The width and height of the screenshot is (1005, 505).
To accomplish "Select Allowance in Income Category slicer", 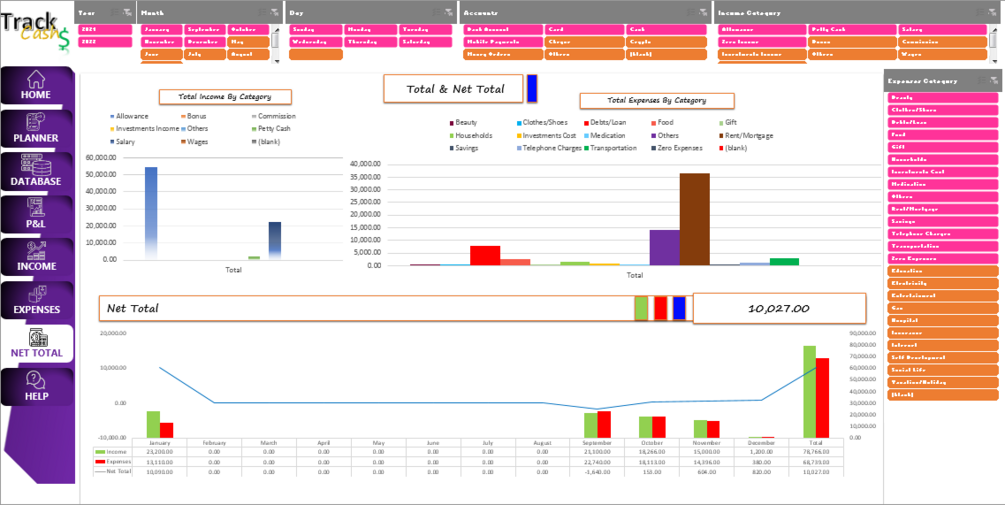I will [x=762, y=29].
